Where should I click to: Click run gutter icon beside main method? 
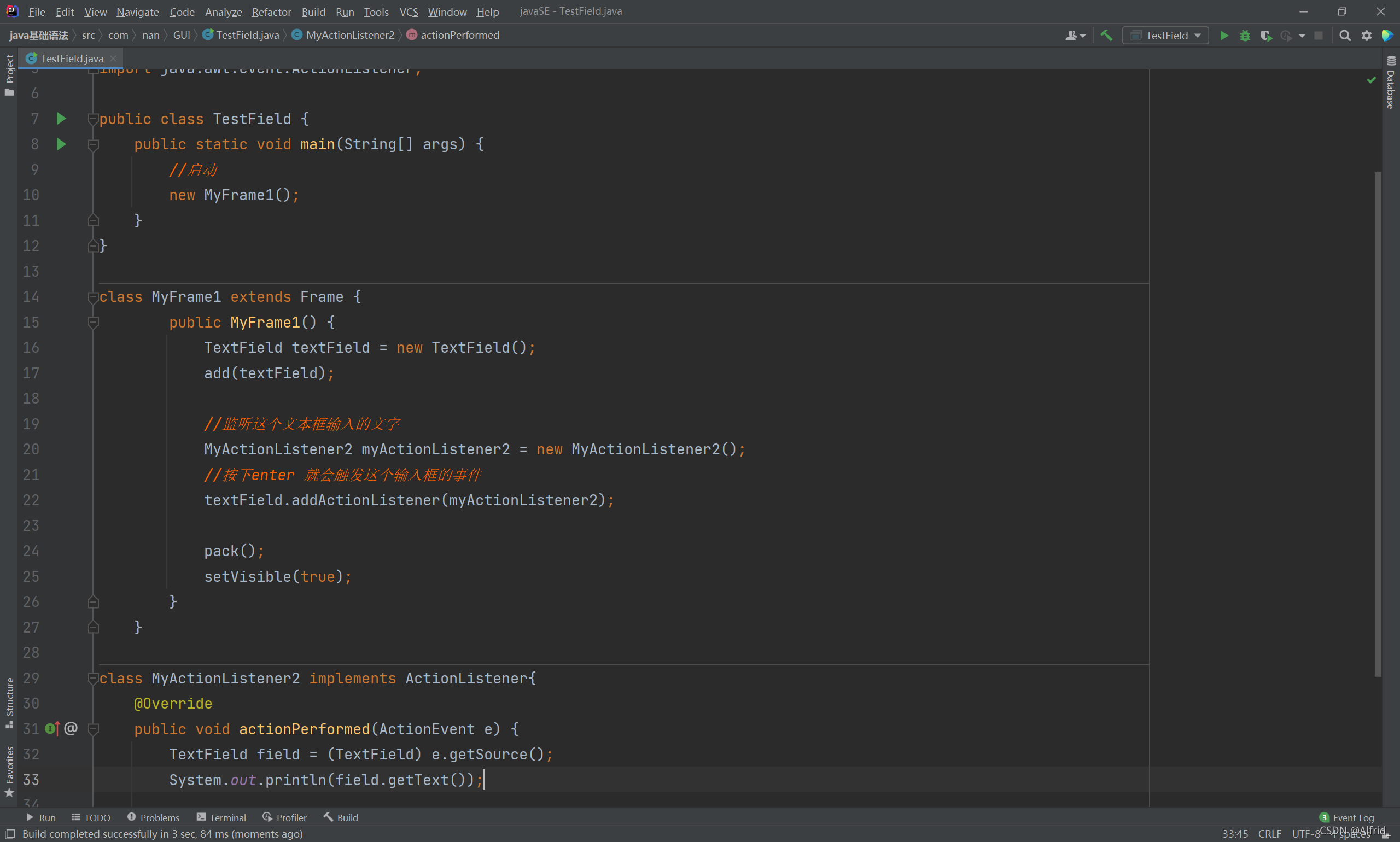point(61,144)
